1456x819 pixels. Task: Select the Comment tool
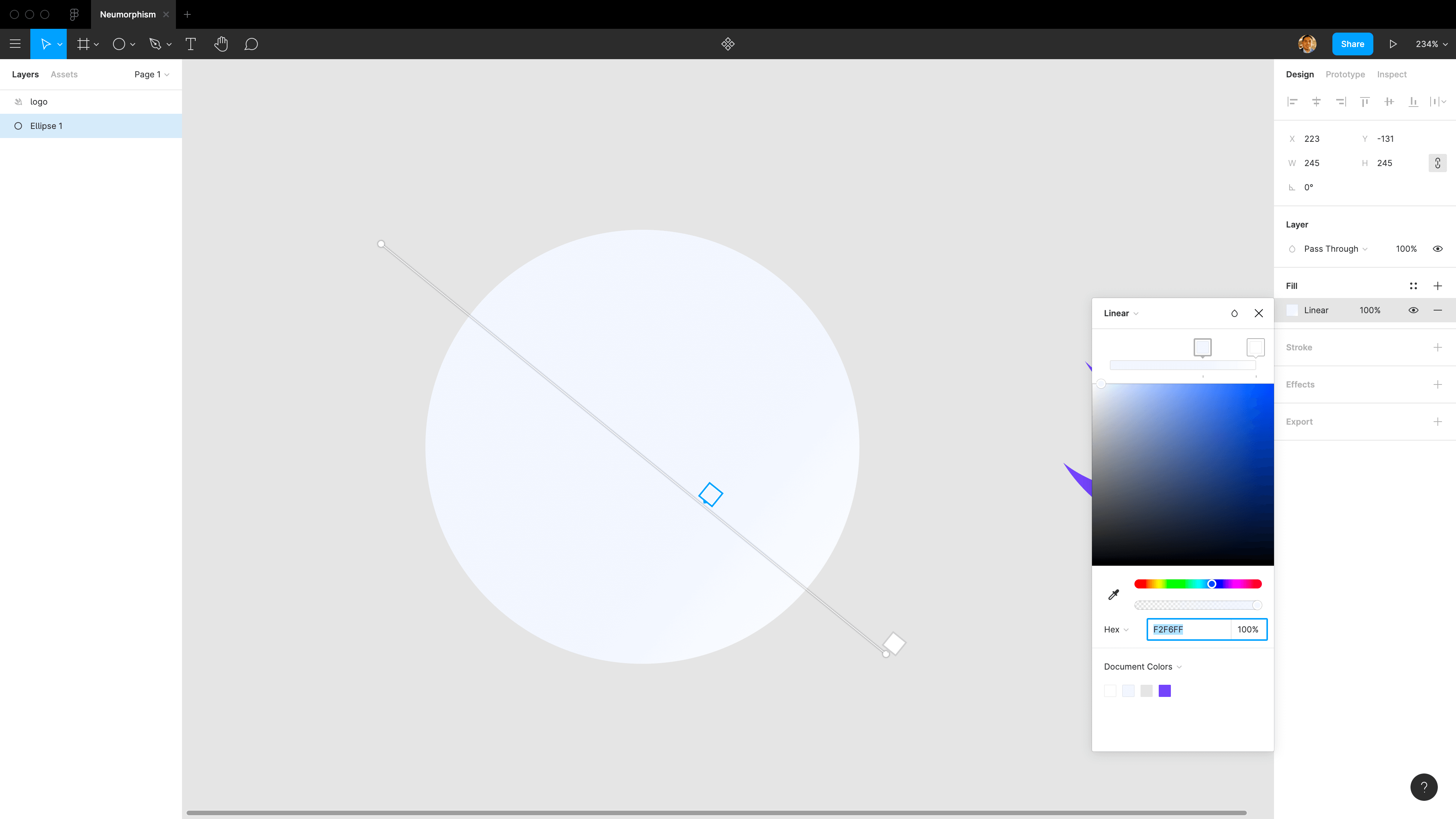click(251, 44)
